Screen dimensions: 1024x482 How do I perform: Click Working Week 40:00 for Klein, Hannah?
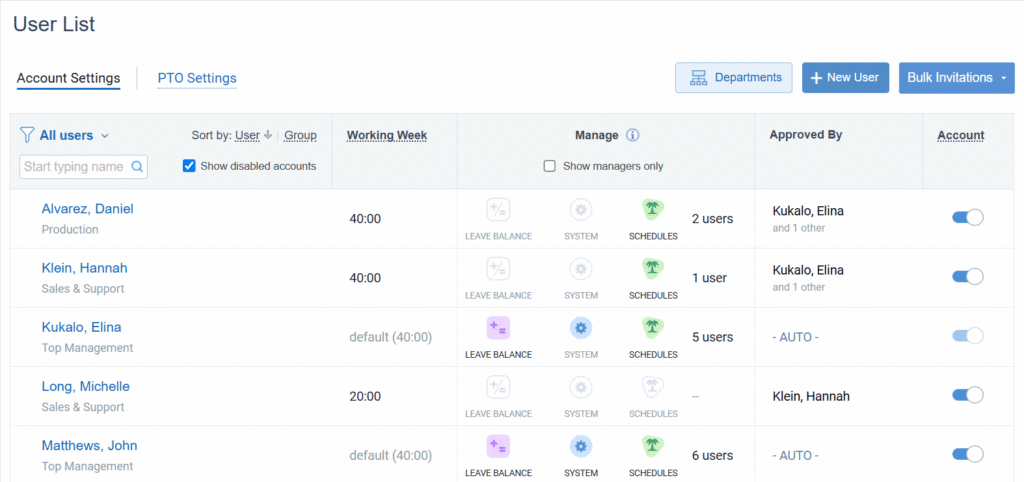click(365, 278)
